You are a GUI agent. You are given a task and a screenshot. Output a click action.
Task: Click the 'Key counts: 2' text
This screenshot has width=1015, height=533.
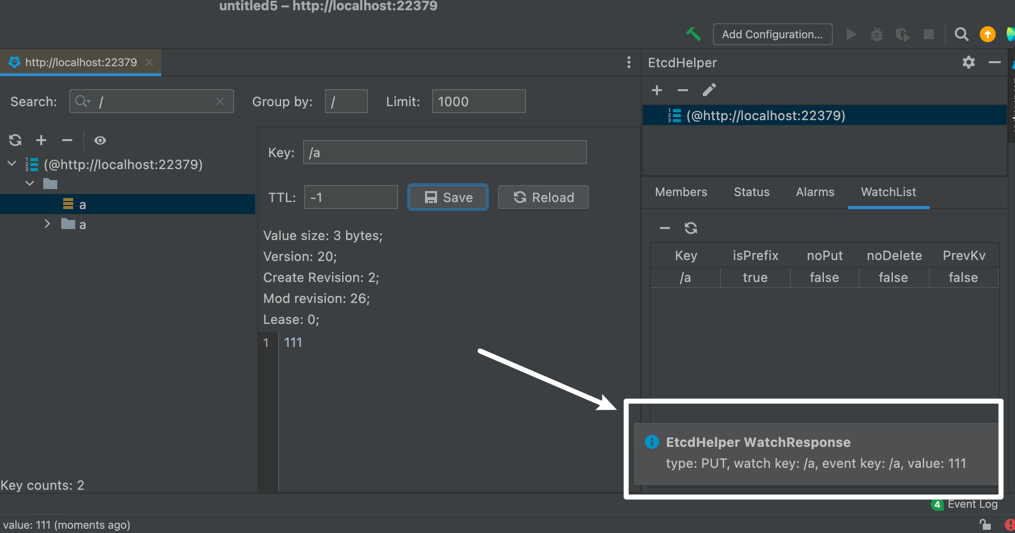pos(42,485)
